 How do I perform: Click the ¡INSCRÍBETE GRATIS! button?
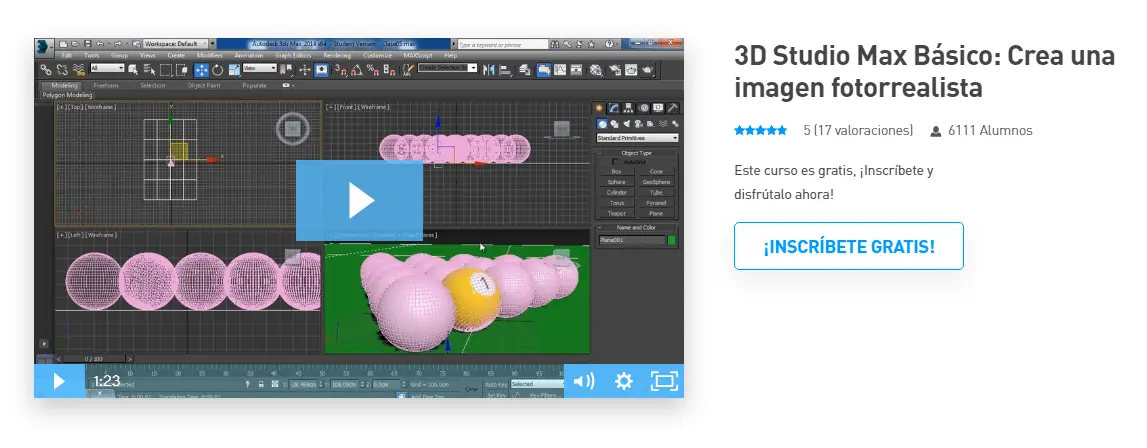[849, 246]
